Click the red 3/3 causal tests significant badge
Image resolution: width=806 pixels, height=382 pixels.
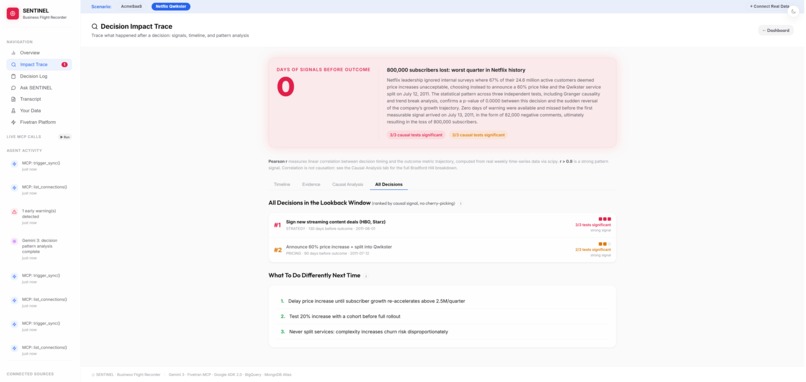click(x=416, y=135)
